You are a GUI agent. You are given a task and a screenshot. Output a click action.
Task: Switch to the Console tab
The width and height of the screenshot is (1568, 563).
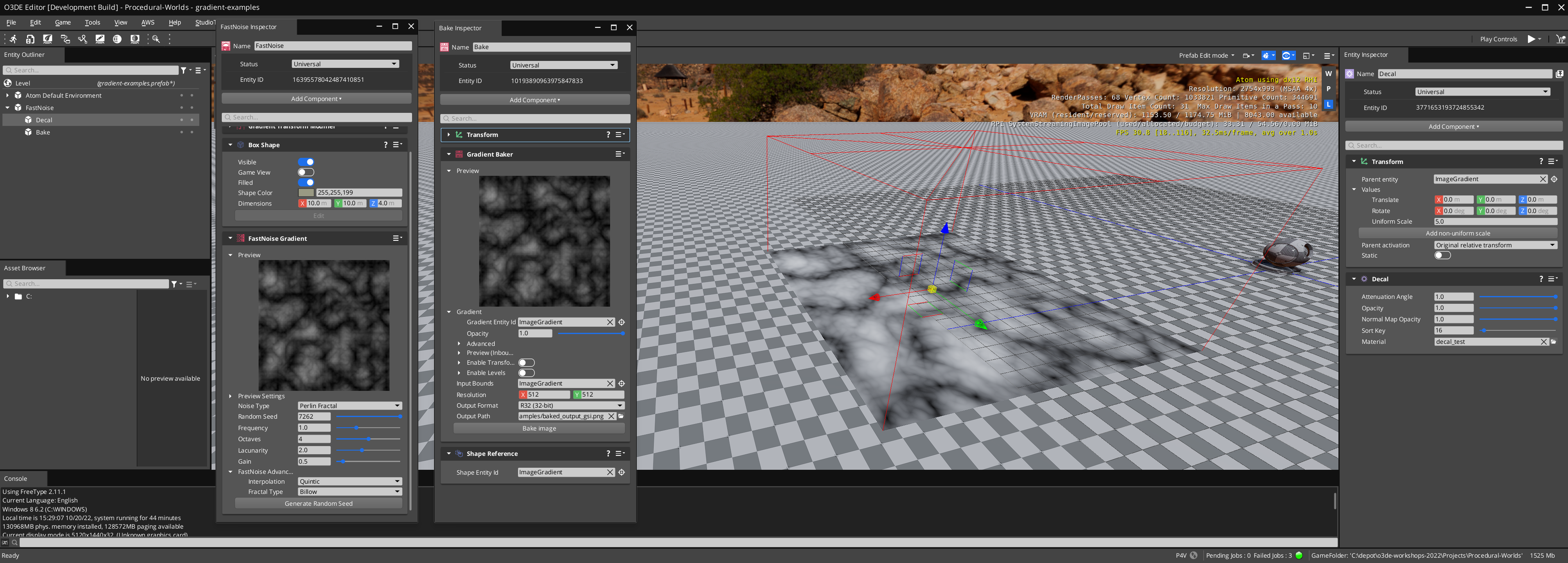point(16,478)
